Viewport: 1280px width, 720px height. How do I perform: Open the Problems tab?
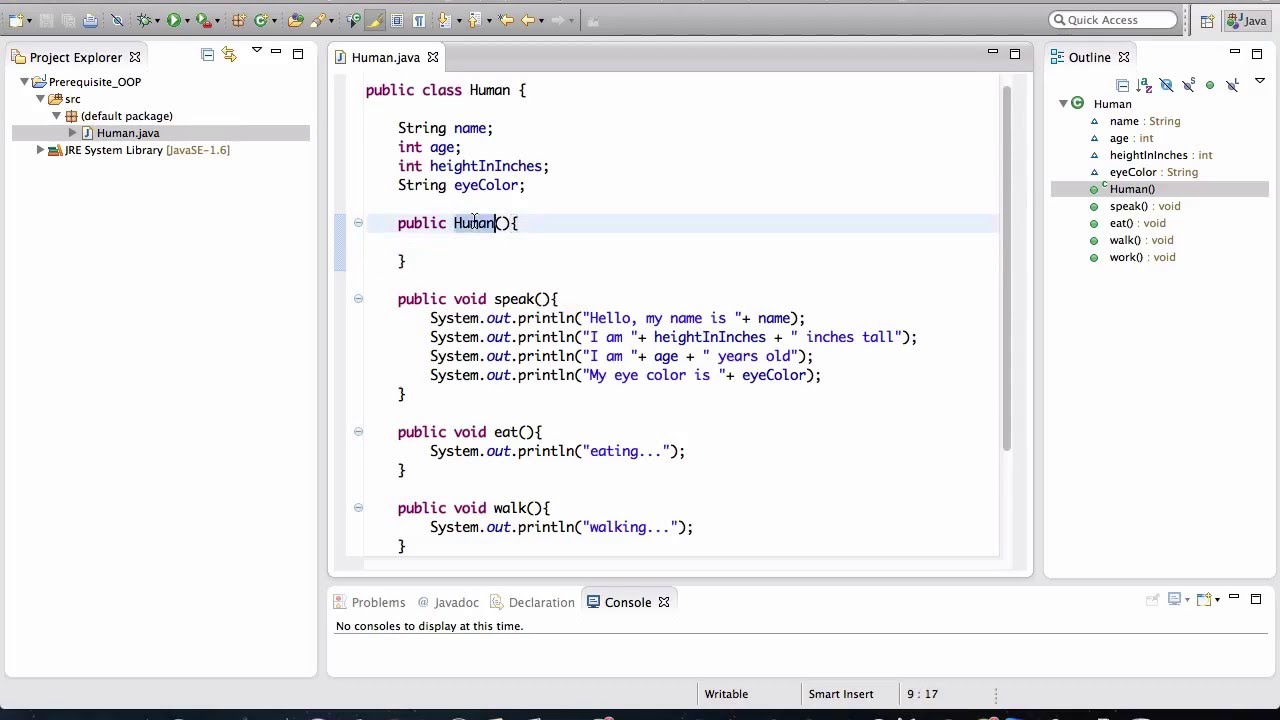pyautogui.click(x=370, y=602)
